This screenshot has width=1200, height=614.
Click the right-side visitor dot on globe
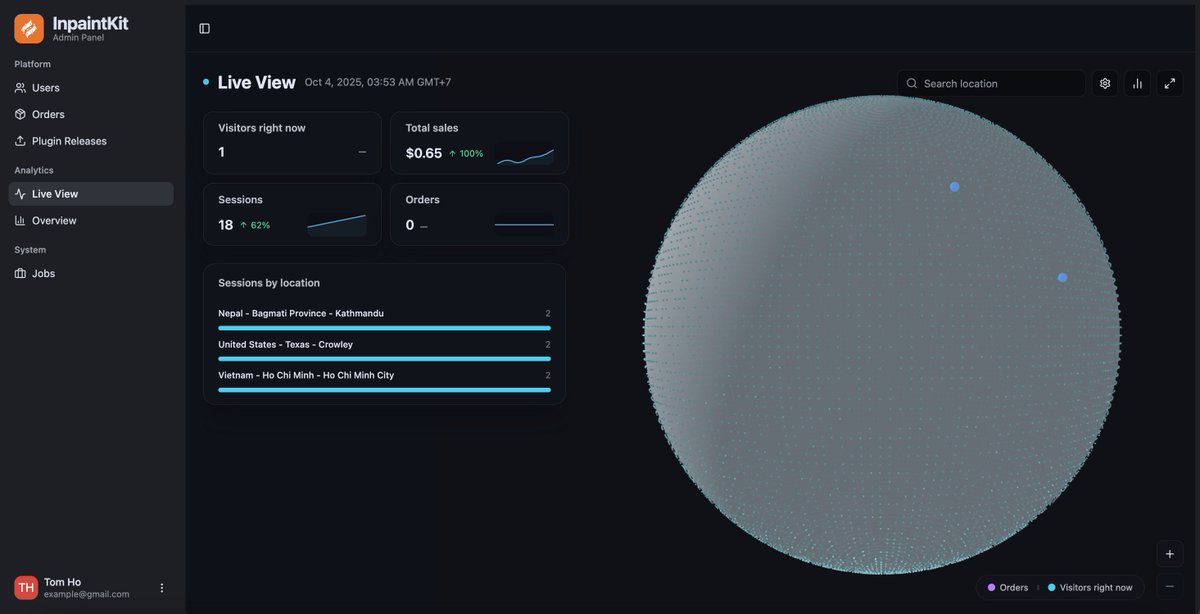(1062, 277)
